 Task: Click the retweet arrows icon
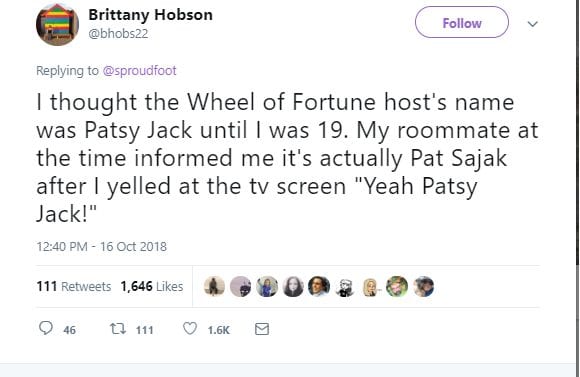[x=118, y=329]
